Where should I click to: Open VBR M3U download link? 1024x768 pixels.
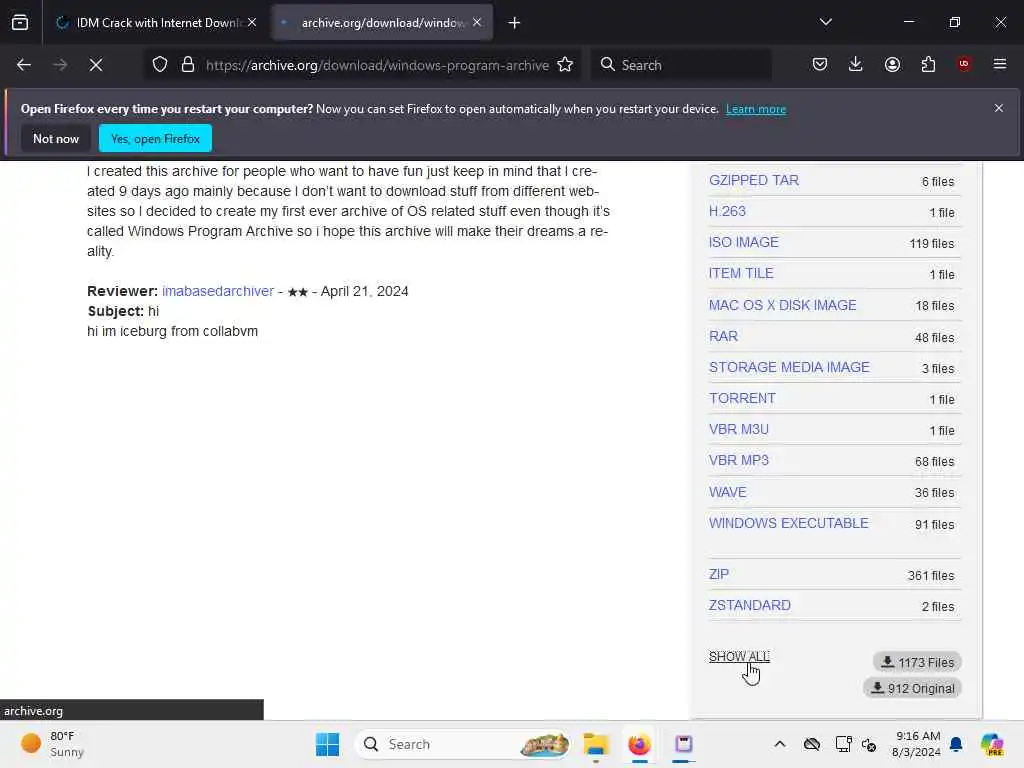pyautogui.click(x=739, y=429)
